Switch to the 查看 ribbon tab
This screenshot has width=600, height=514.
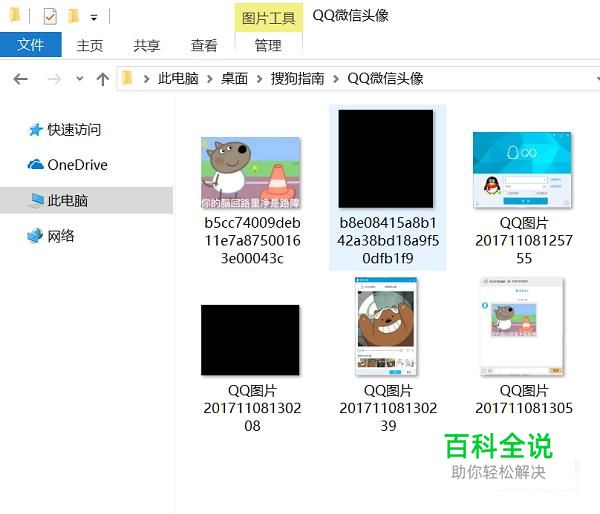[x=204, y=46]
